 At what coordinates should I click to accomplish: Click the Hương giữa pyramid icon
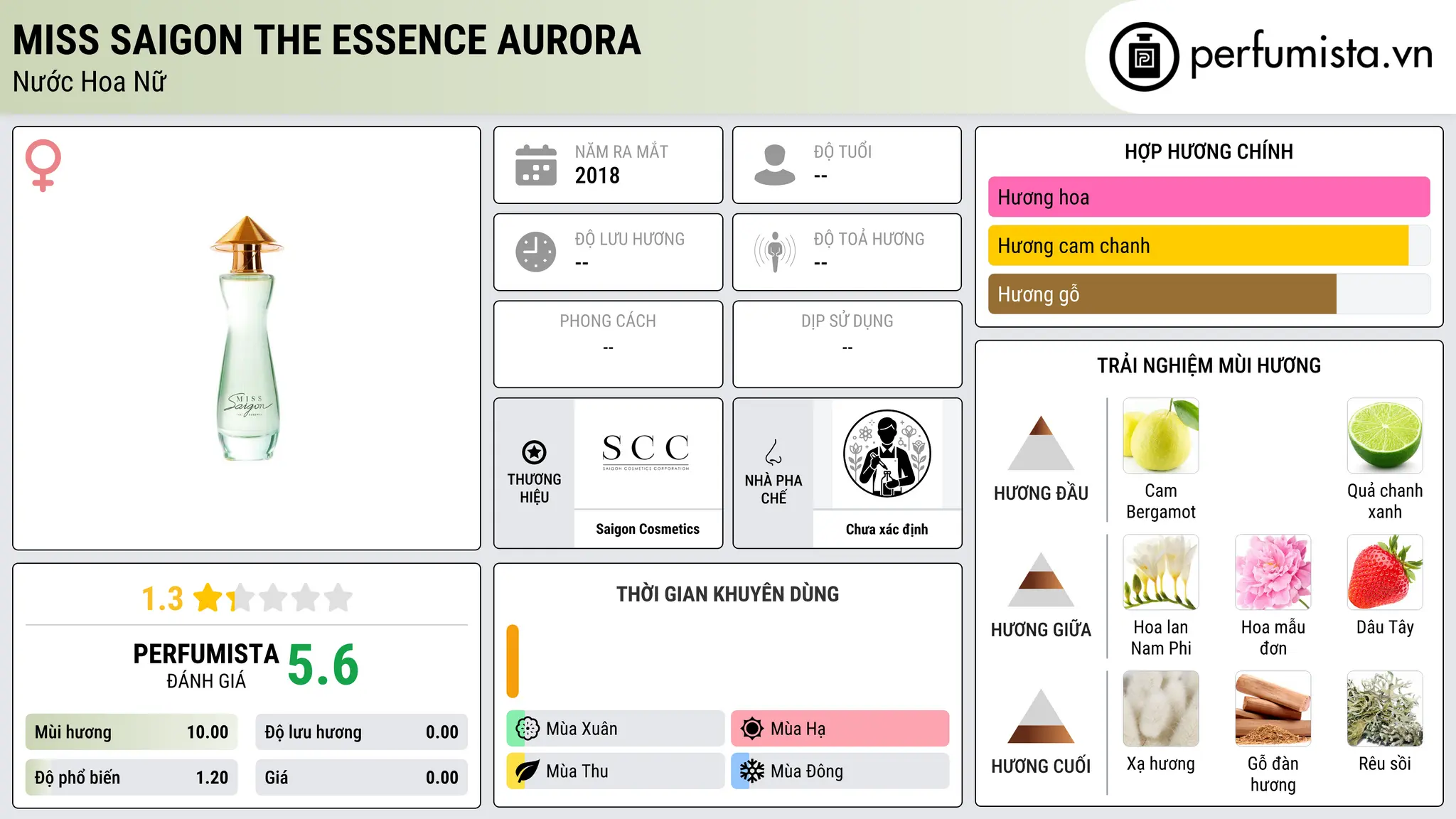point(1041,579)
